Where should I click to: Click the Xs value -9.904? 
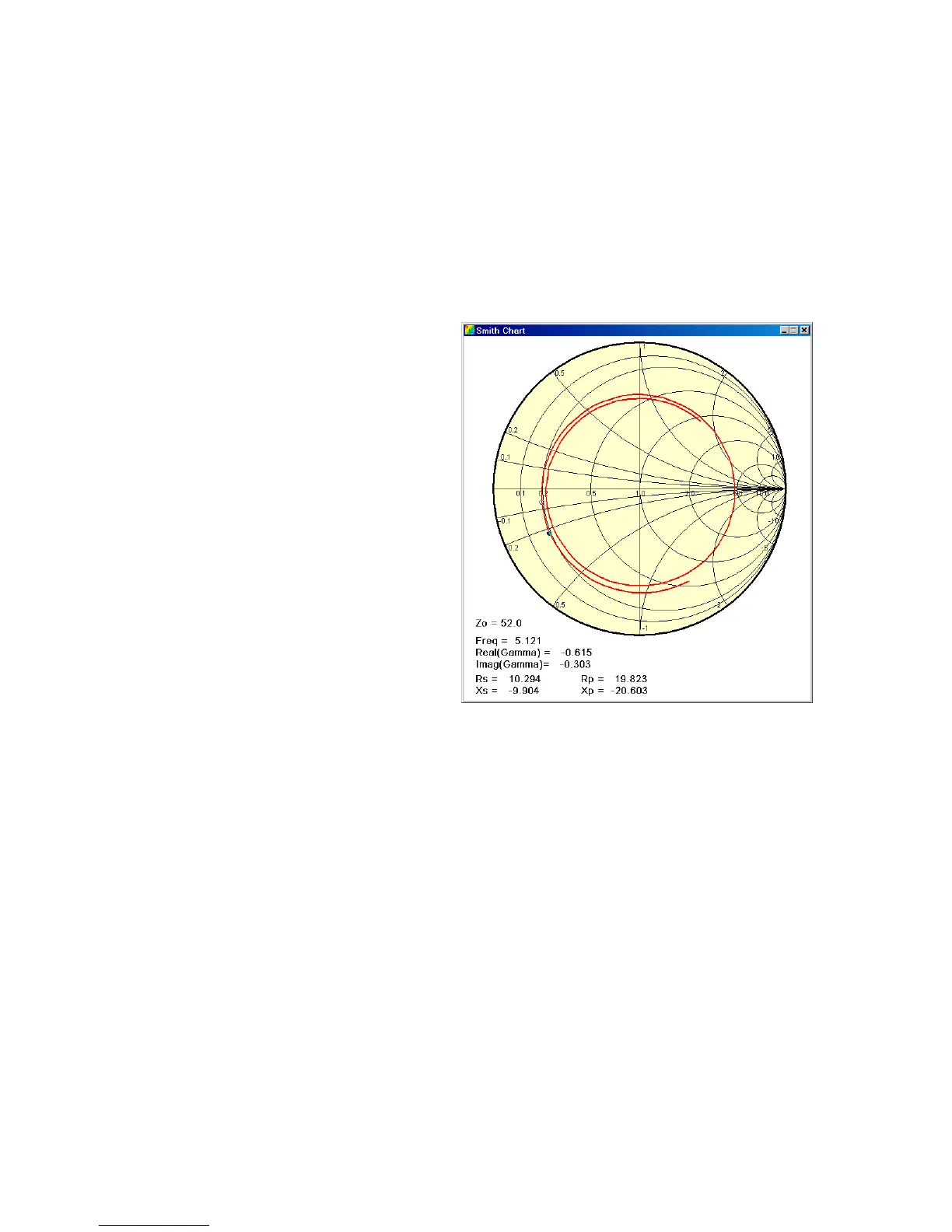(523, 691)
